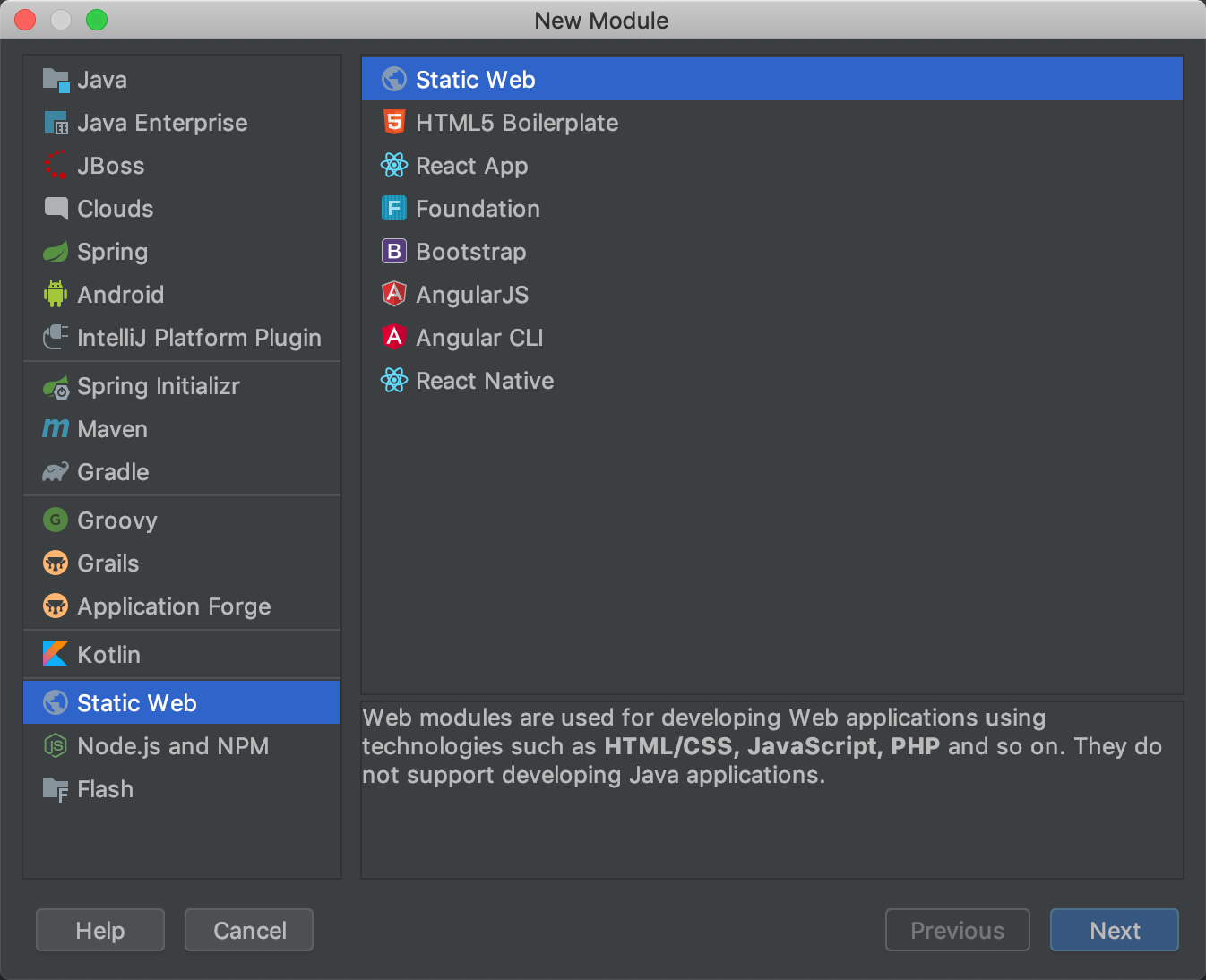The width and height of the screenshot is (1206, 980).
Task: Click the Kotlin logo icon
Action: (56, 654)
